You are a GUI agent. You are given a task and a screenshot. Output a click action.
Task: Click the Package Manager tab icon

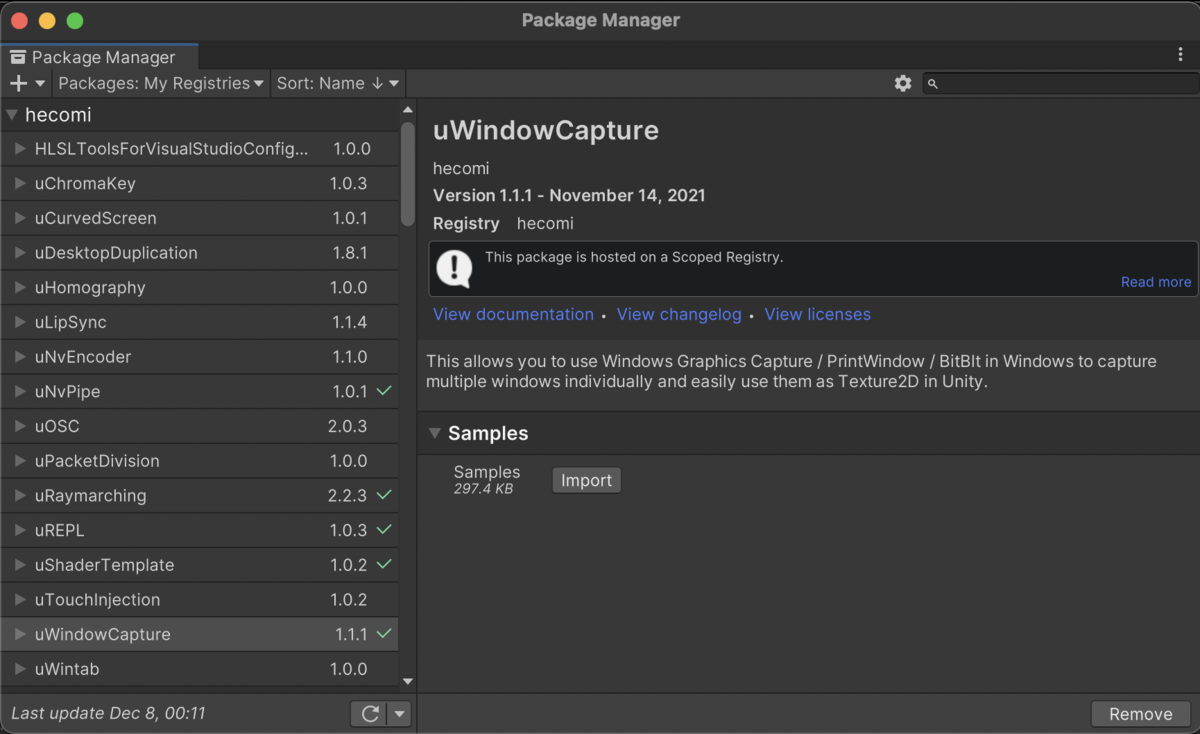pyautogui.click(x=18, y=57)
